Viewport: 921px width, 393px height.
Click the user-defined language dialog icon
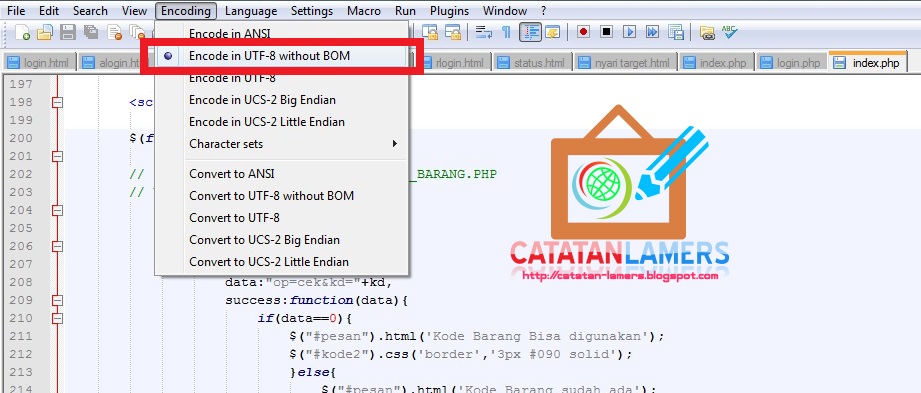pos(553,32)
